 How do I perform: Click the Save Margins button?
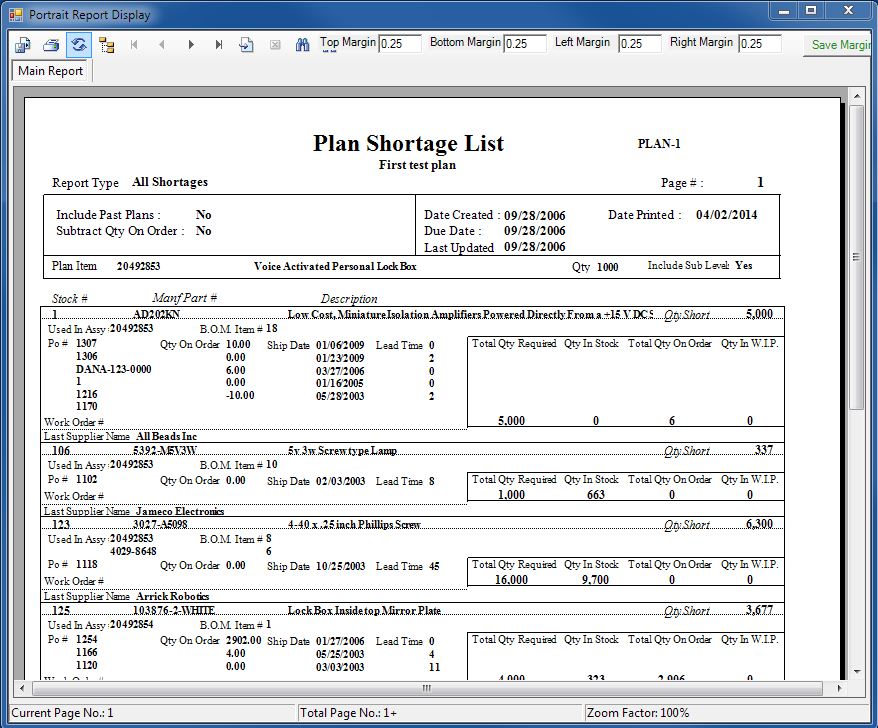pos(838,45)
